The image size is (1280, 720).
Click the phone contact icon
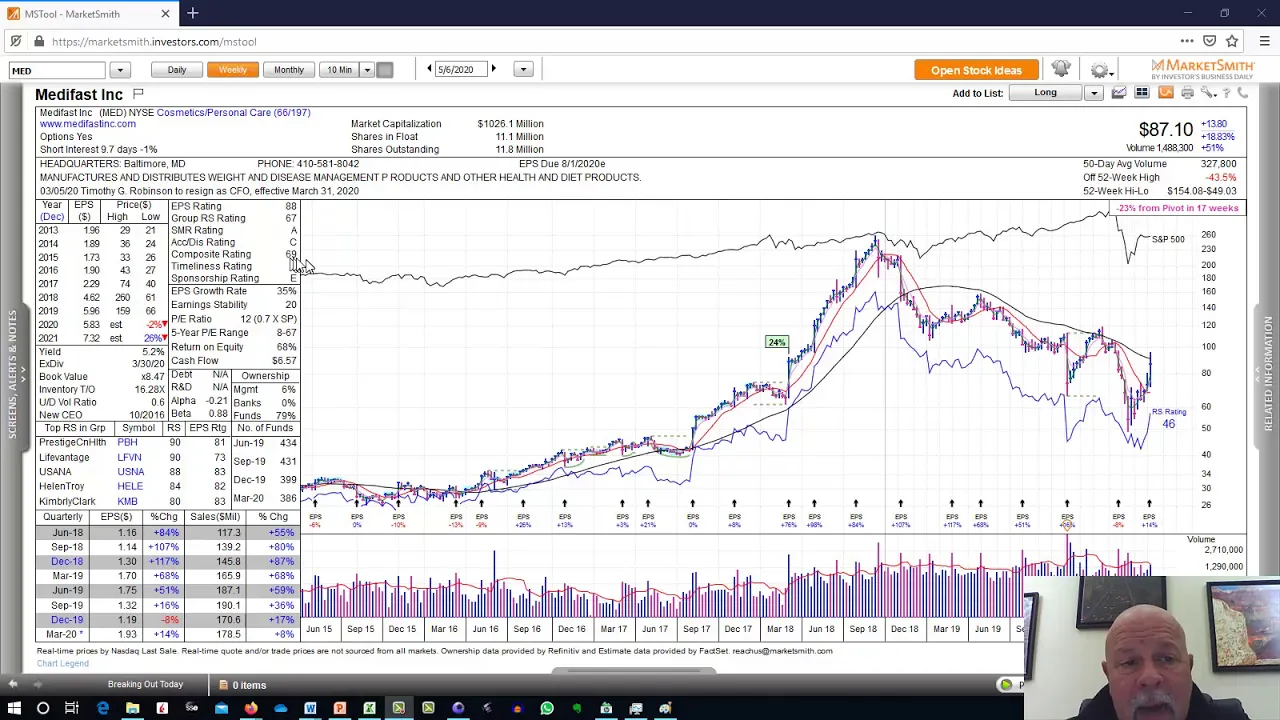(1243, 93)
